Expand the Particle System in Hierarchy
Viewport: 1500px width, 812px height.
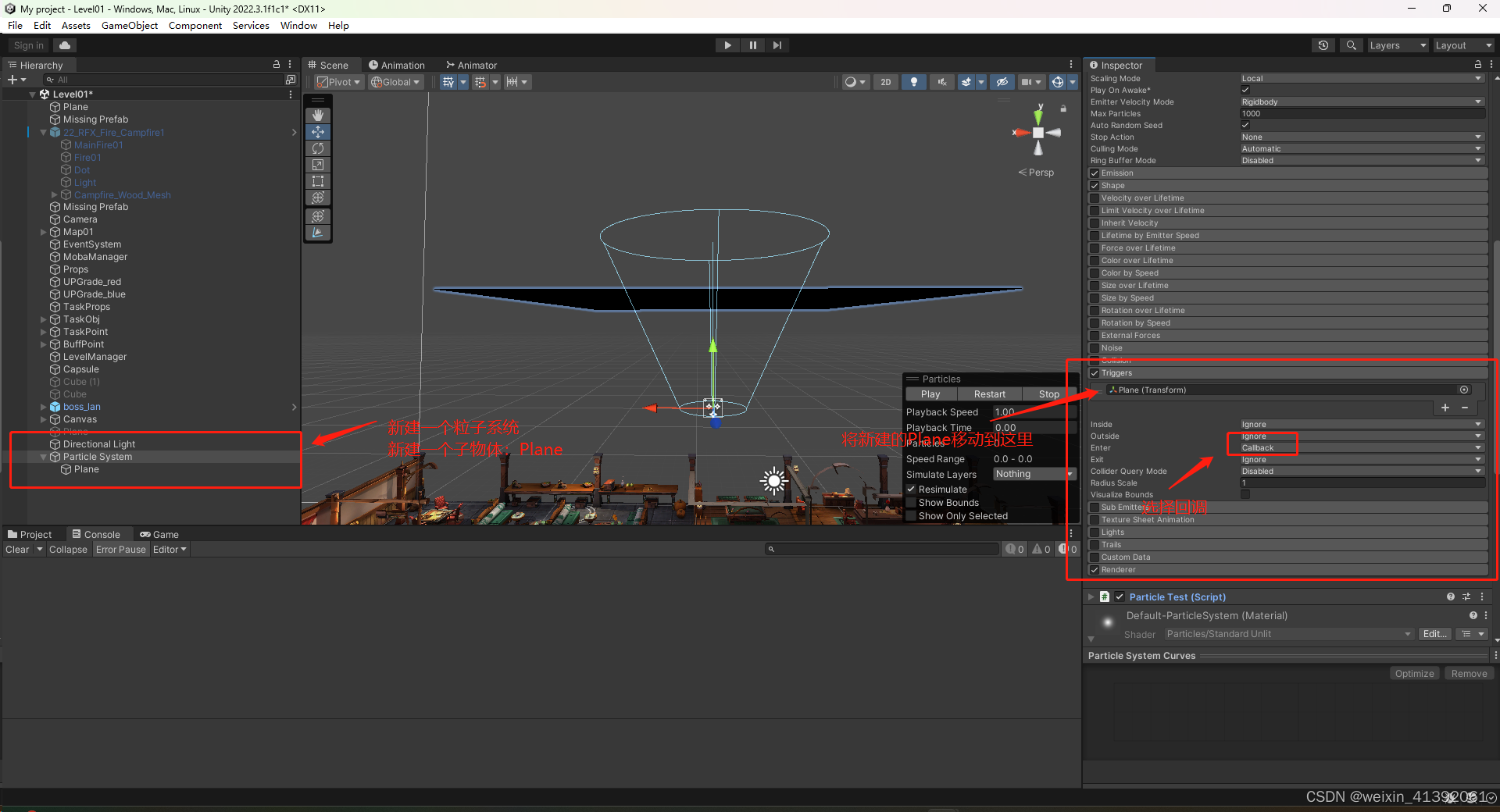[x=43, y=456]
